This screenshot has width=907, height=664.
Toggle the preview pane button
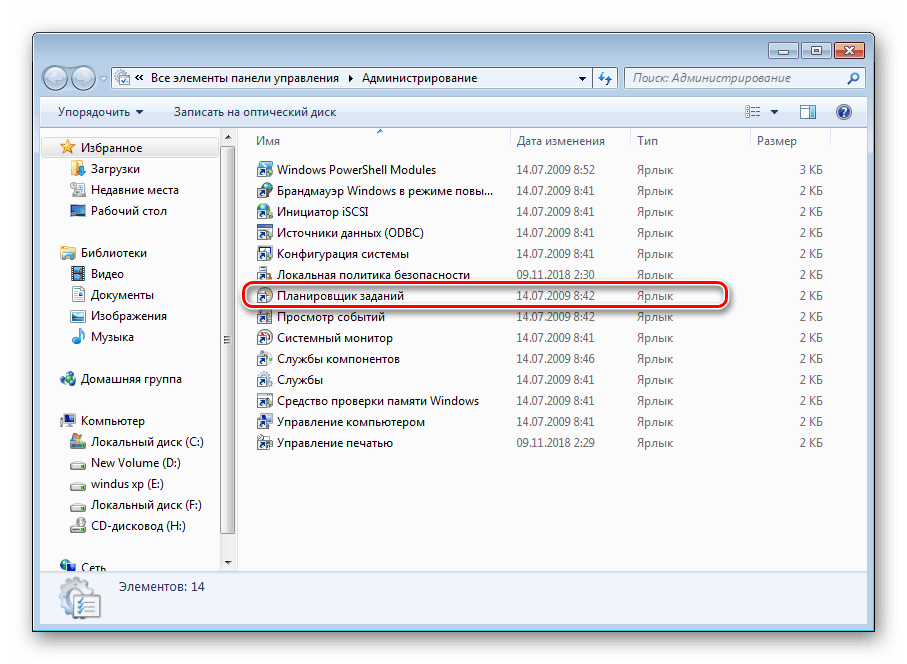(x=808, y=112)
